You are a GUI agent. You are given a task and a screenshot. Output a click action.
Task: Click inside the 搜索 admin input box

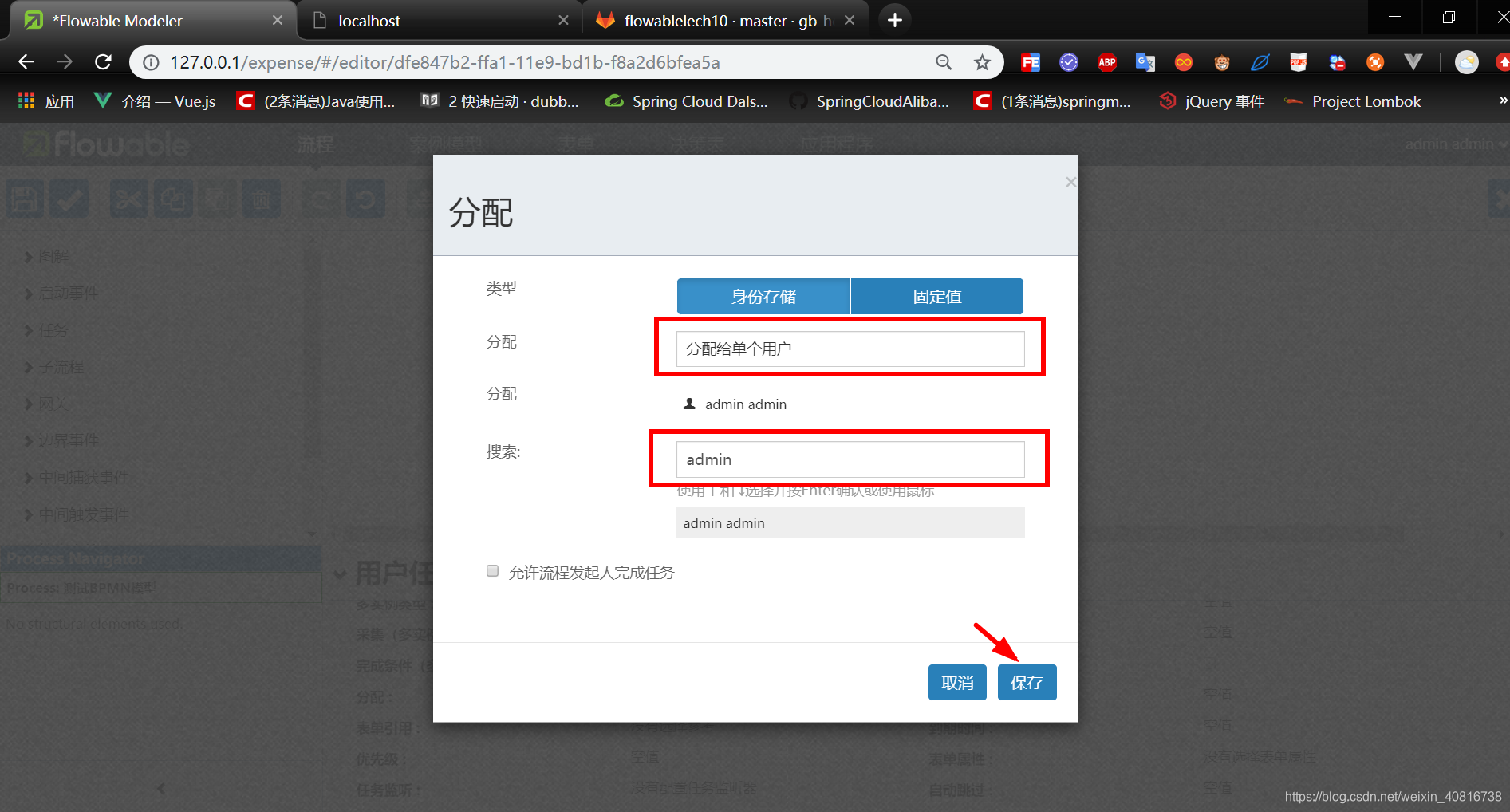point(850,459)
